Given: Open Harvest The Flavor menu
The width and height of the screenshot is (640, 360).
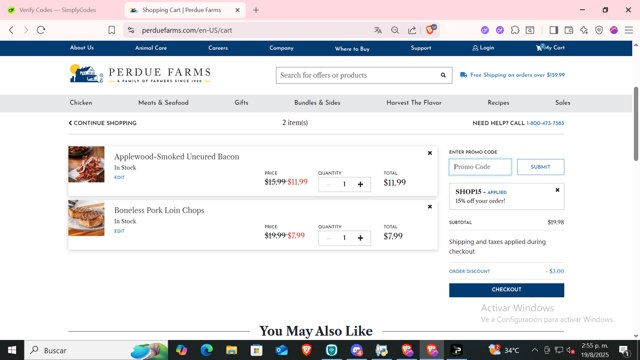Looking at the screenshot, I should coord(414,103).
